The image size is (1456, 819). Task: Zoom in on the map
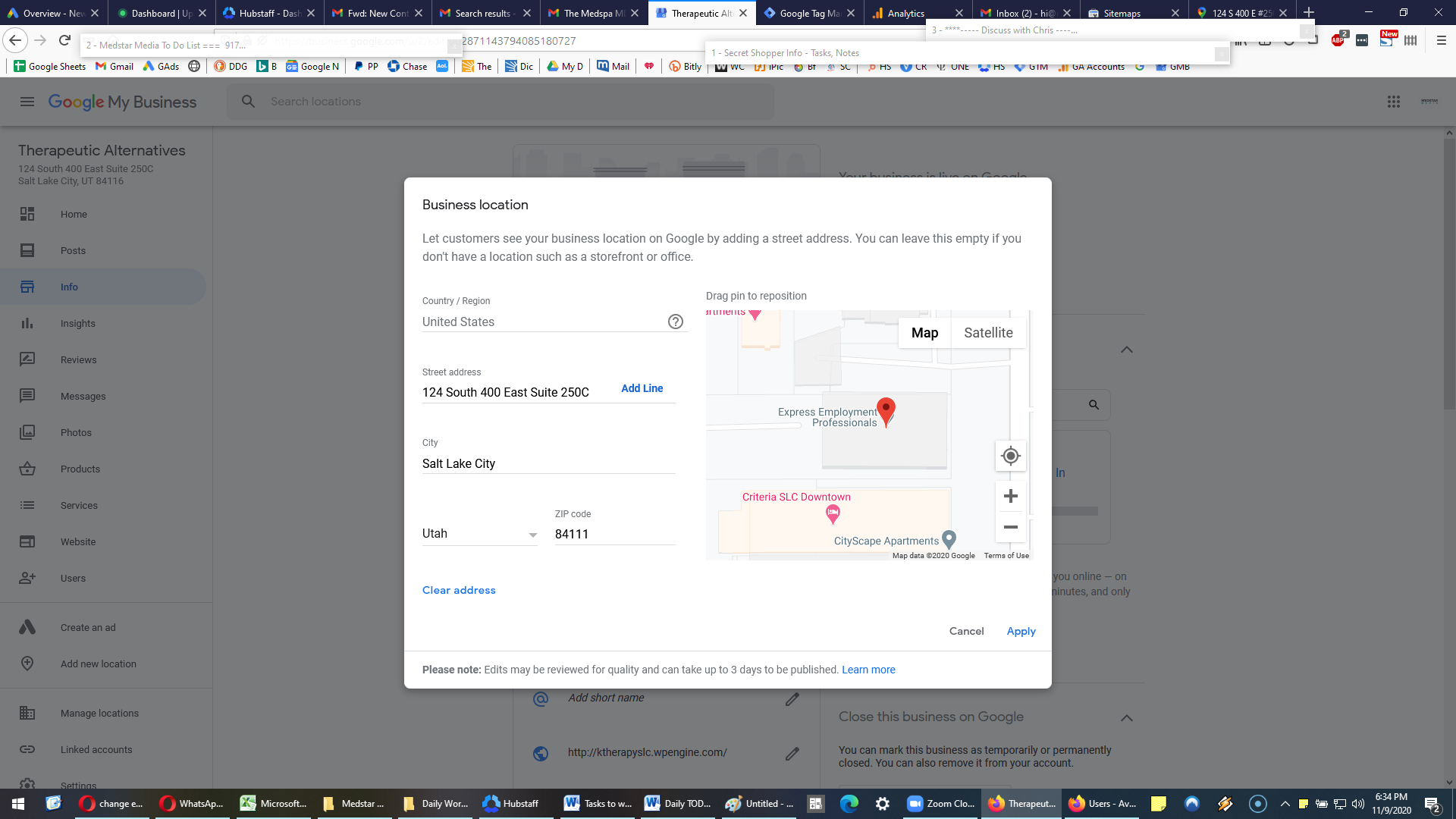click(1010, 496)
